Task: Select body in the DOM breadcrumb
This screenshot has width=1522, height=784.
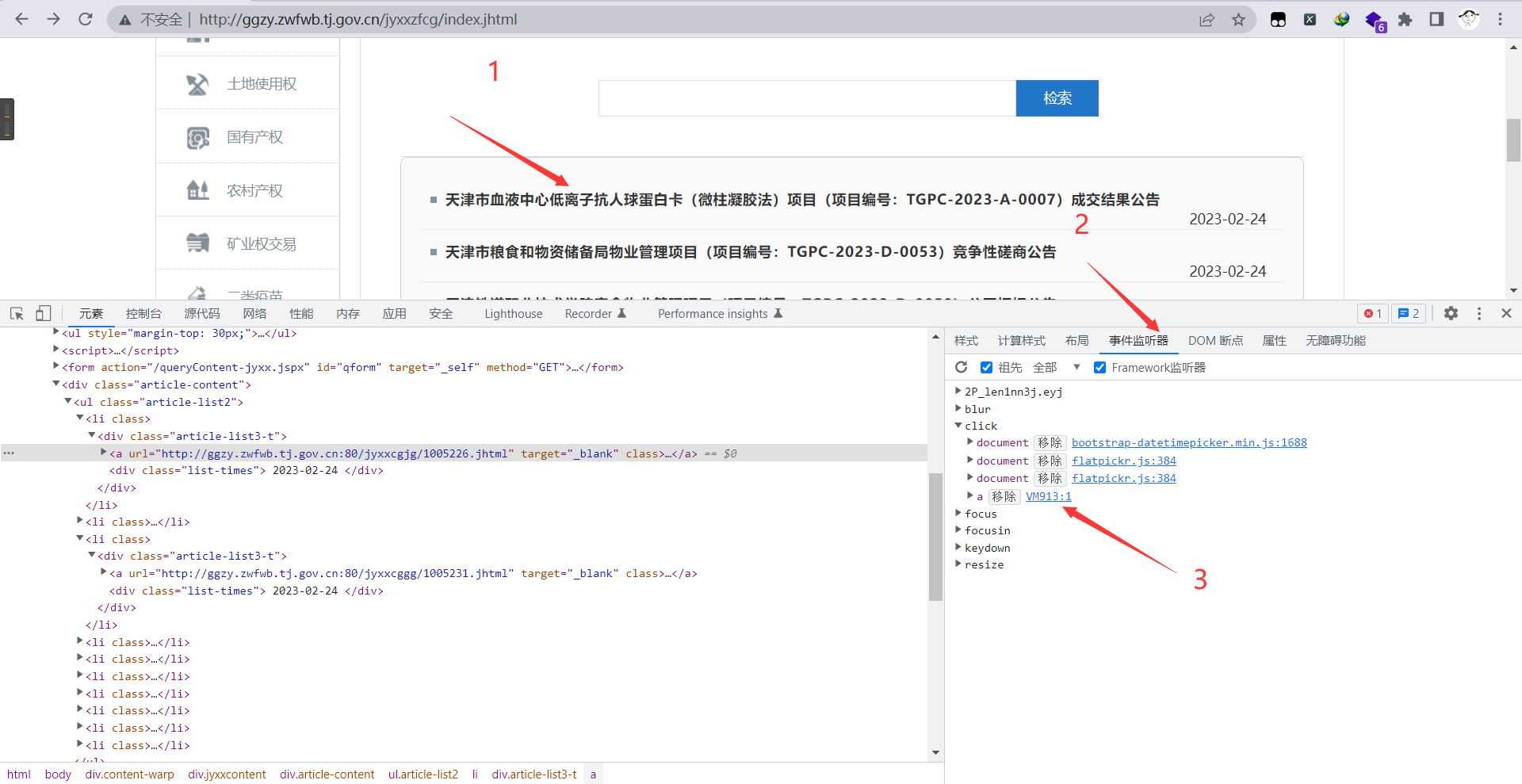Action: [58, 774]
